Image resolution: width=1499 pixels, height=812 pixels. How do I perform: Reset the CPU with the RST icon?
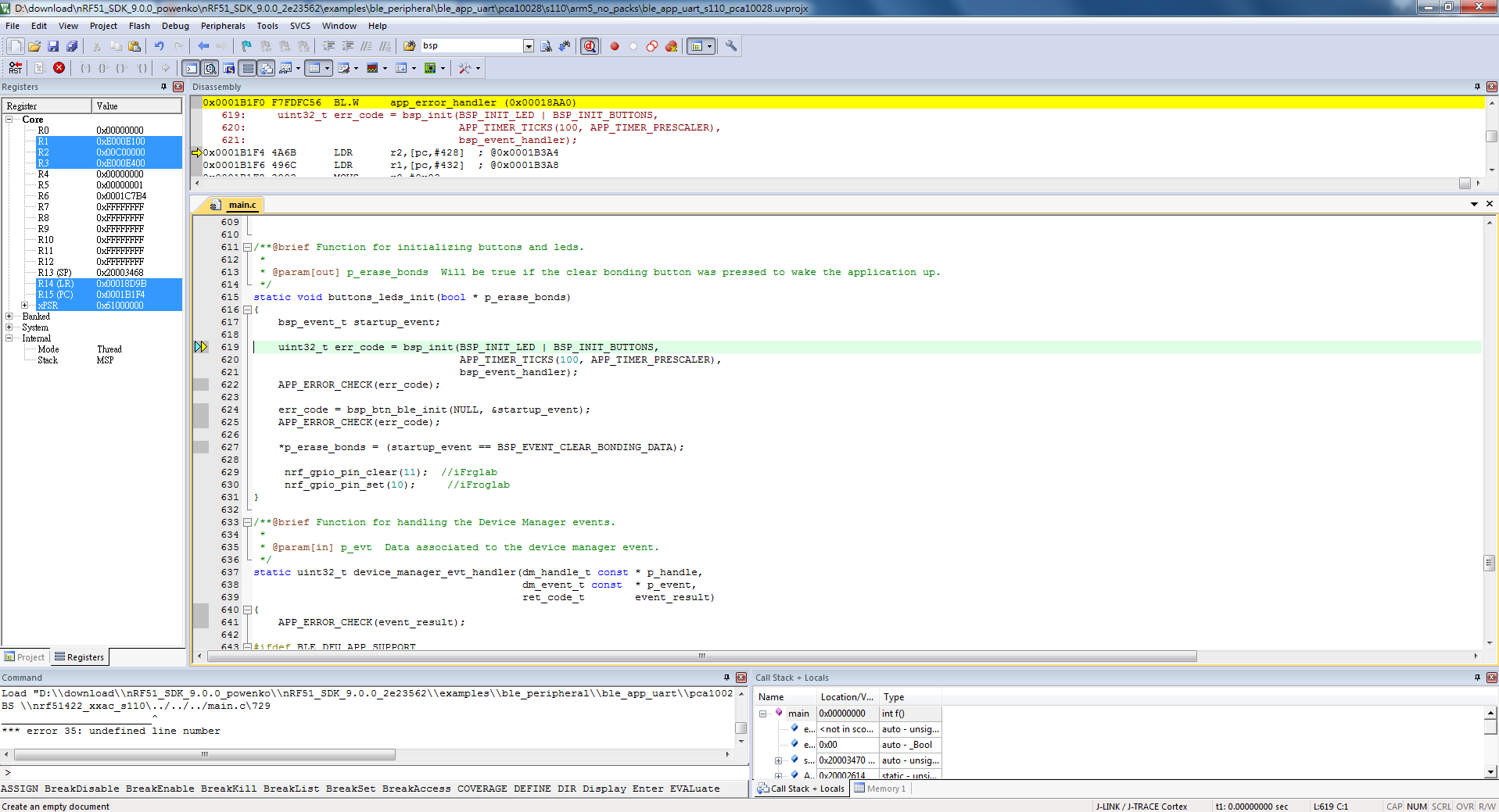point(16,68)
